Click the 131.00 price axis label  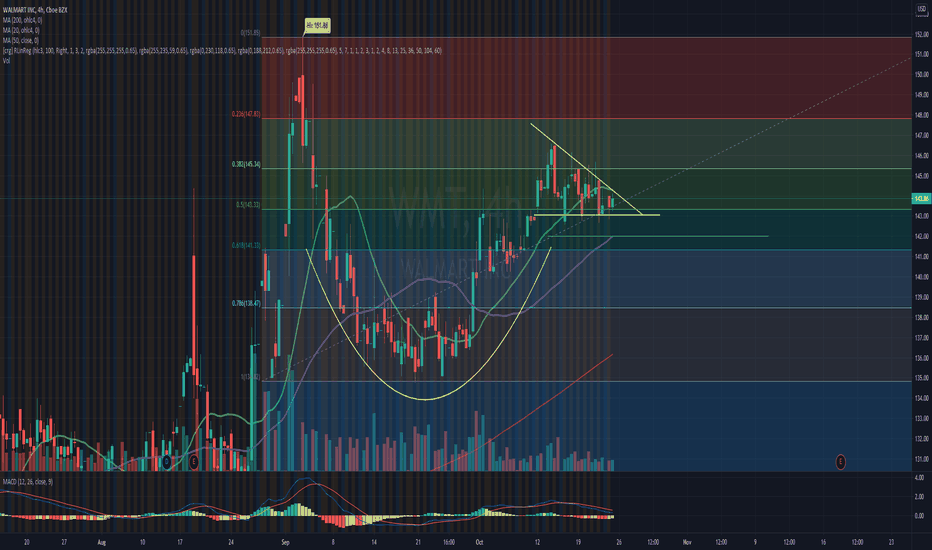(x=922, y=459)
